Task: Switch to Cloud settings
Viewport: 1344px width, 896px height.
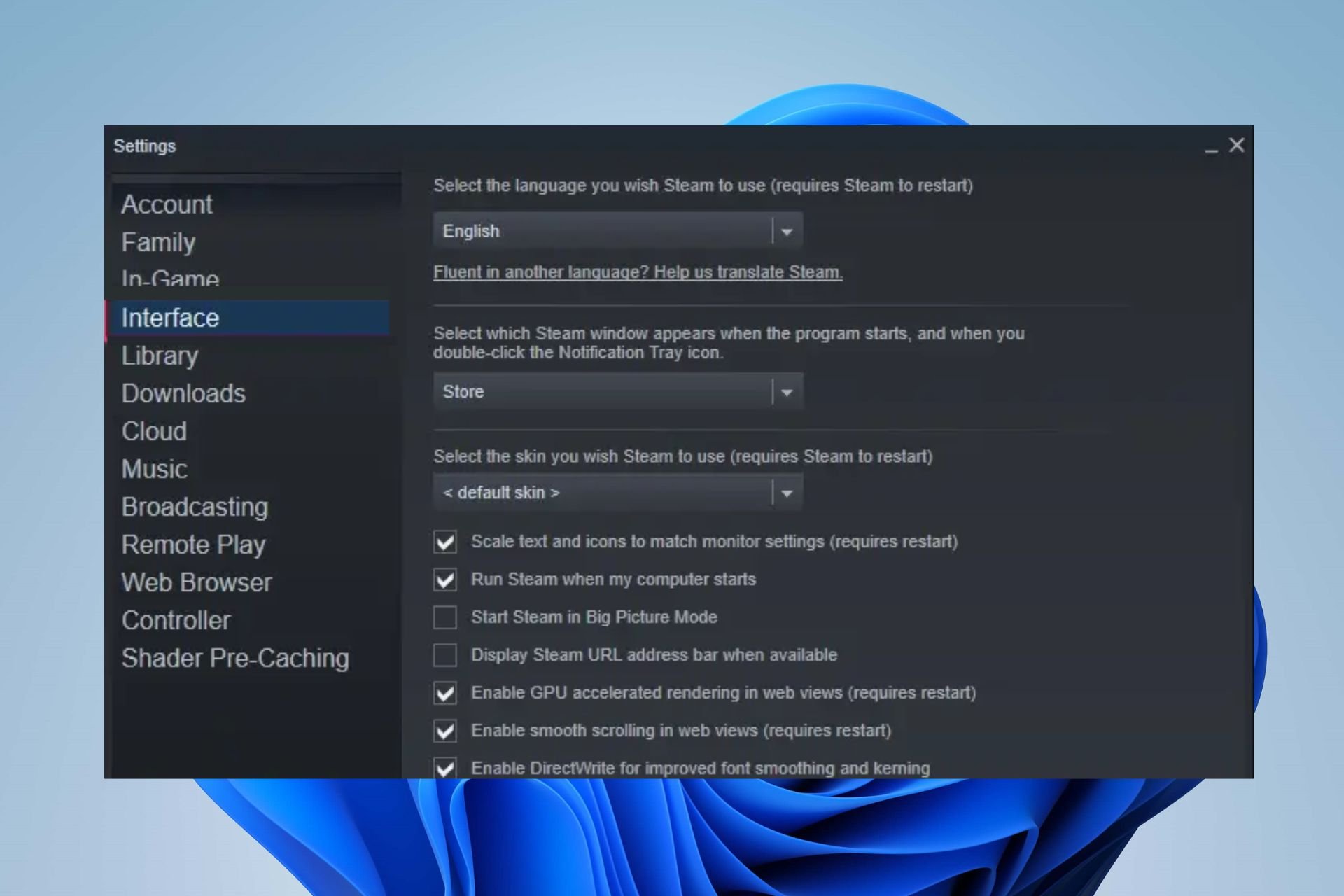Action: point(154,431)
